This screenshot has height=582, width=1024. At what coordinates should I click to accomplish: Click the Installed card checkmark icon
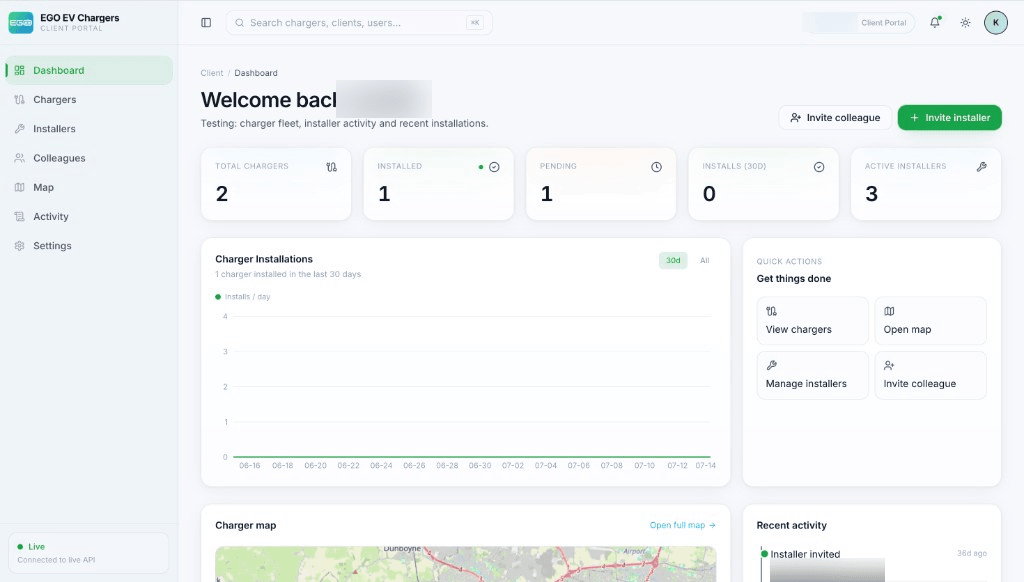click(x=494, y=167)
